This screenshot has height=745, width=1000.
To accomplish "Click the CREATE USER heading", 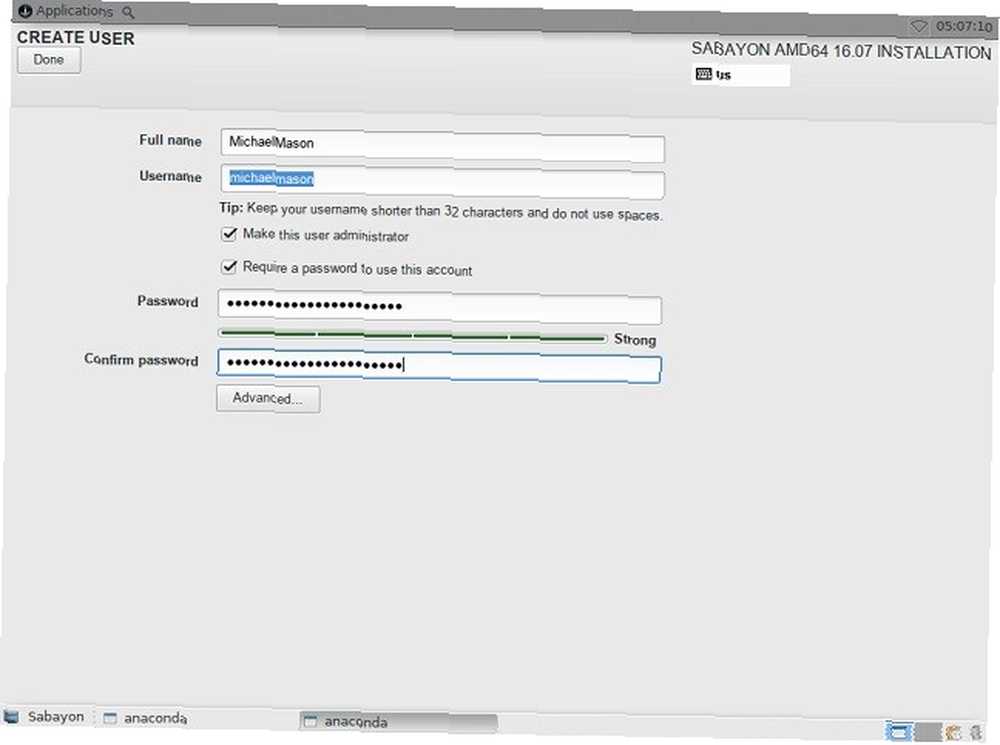I will click(76, 38).
